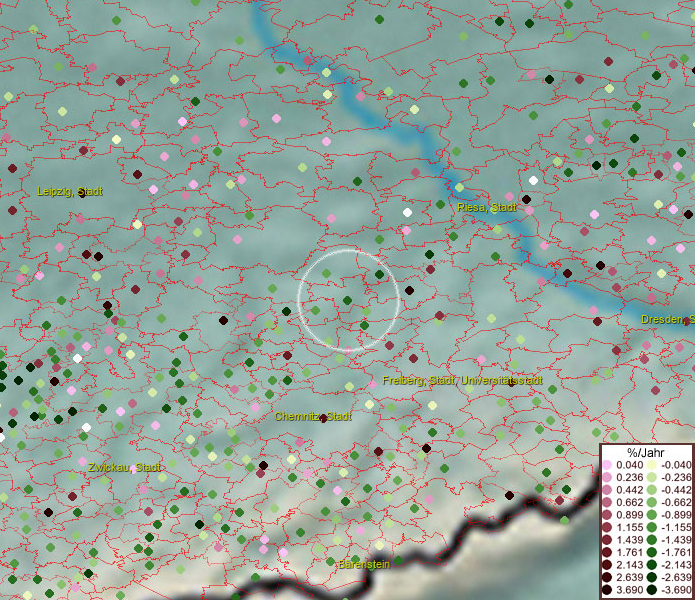
Task: Pick the -0.040 pale yellow swatch
Action: [x=652, y=465]
